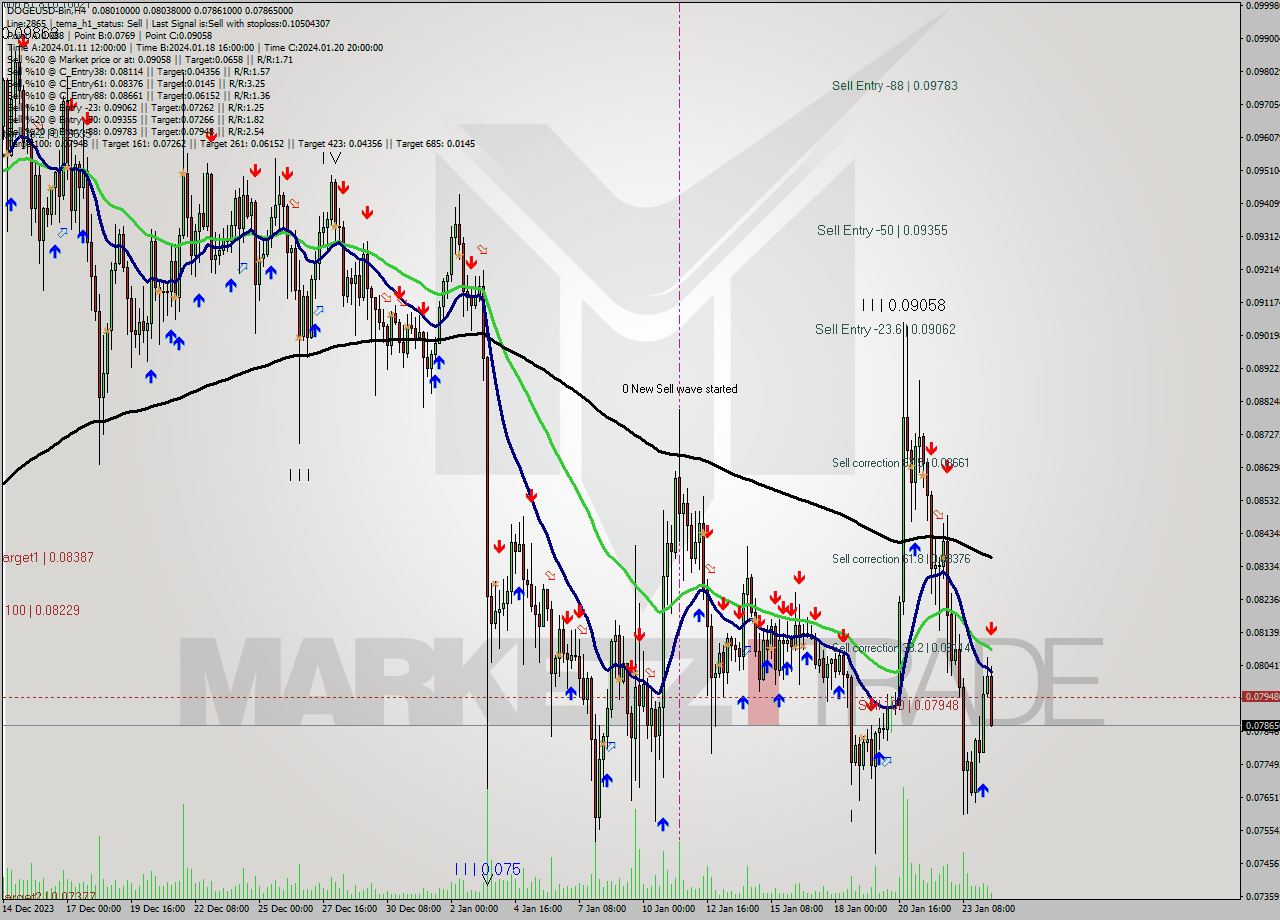Click the 'I I I 0.09058' wave label
The image size is (1280, 920).
(903, 305)
